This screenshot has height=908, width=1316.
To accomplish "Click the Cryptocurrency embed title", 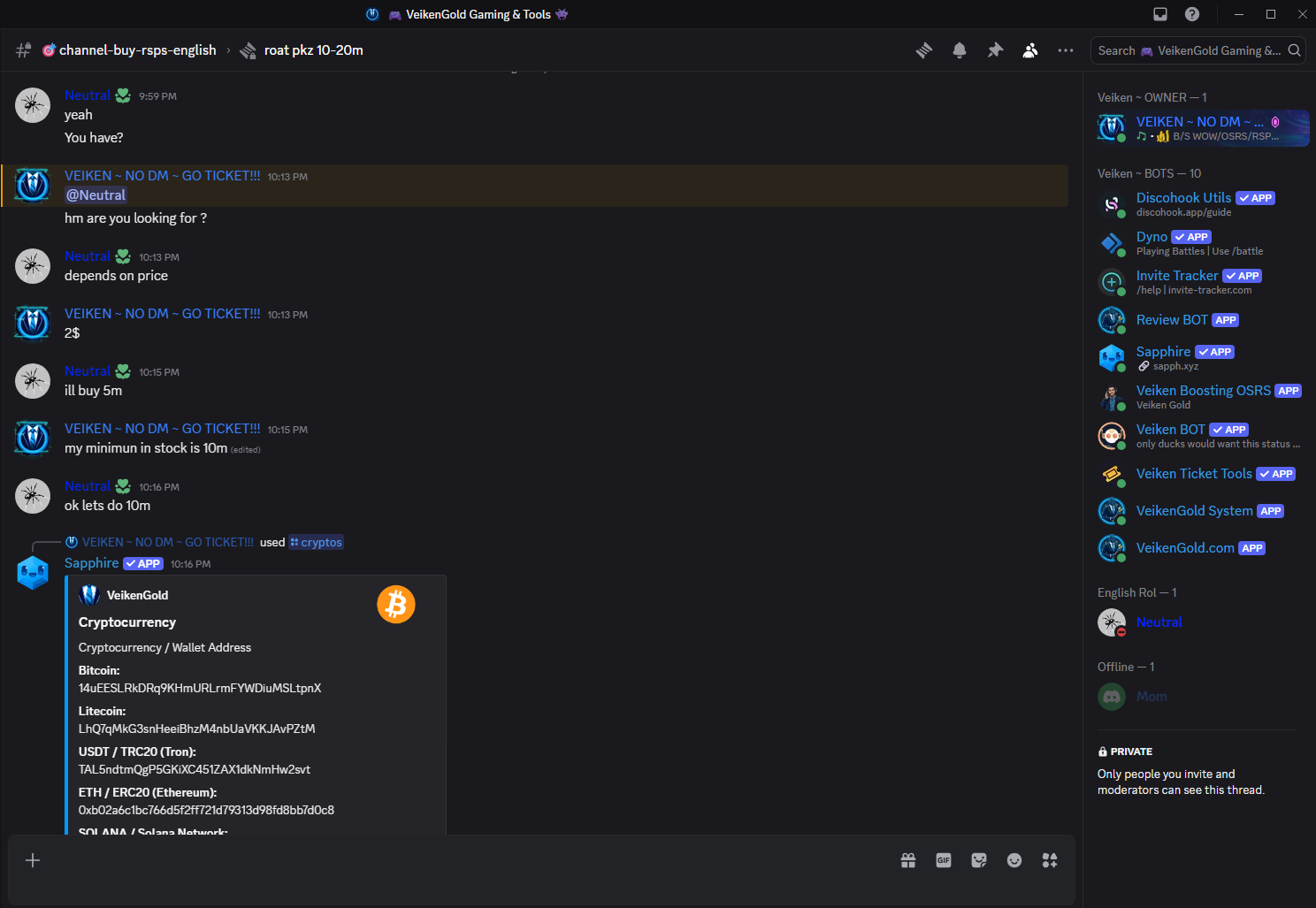I will click(x=127, y=622).
